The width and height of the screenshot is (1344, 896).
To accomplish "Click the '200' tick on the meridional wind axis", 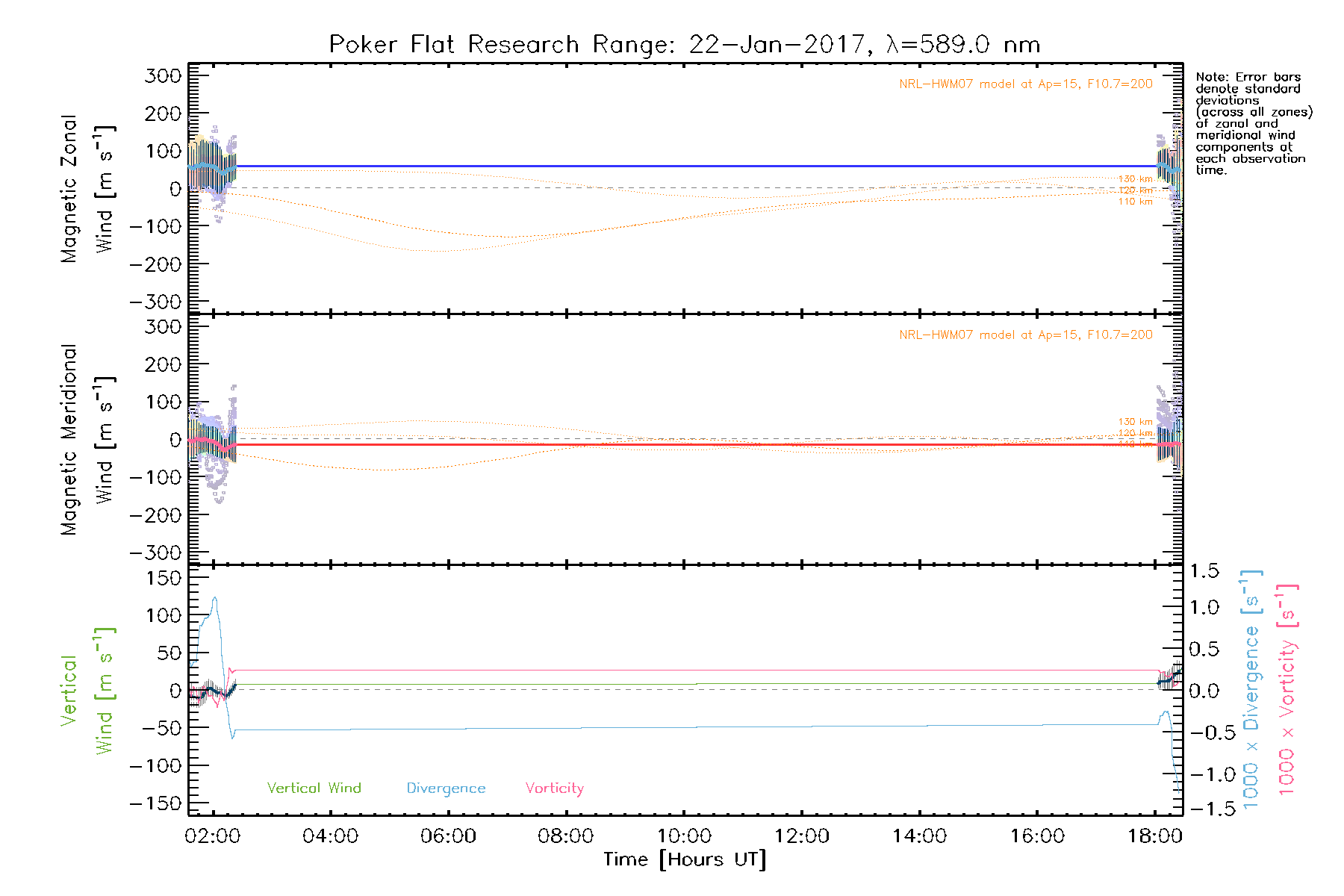I will click(x=164, y=364).
